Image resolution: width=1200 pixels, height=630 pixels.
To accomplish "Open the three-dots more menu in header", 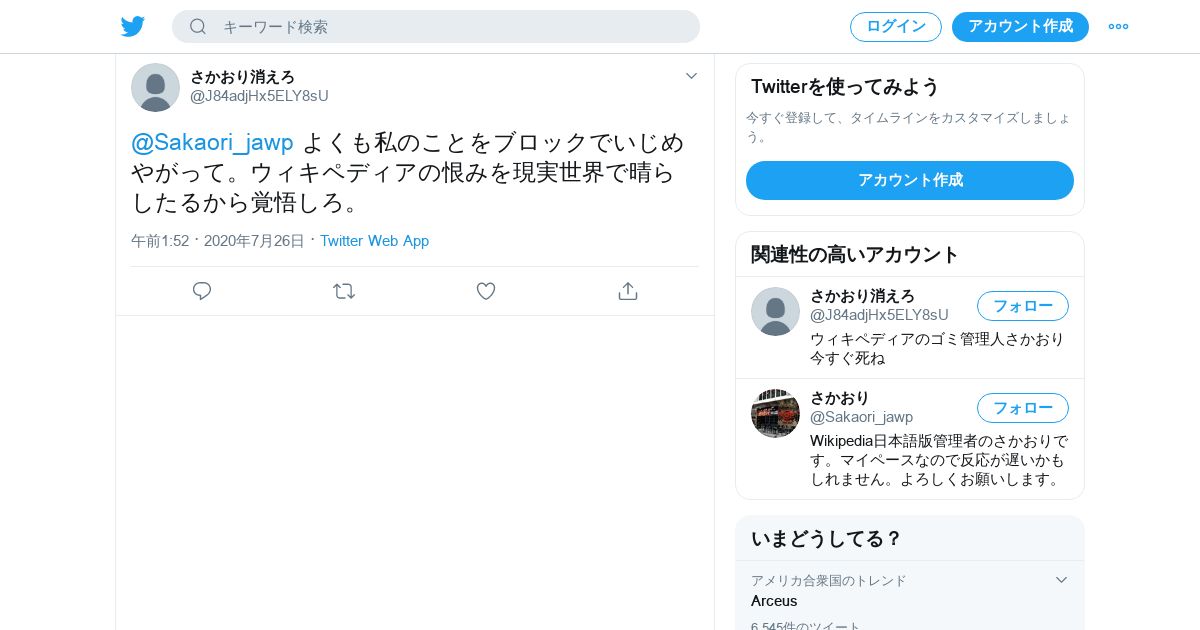I will [x=1118, y=27].
